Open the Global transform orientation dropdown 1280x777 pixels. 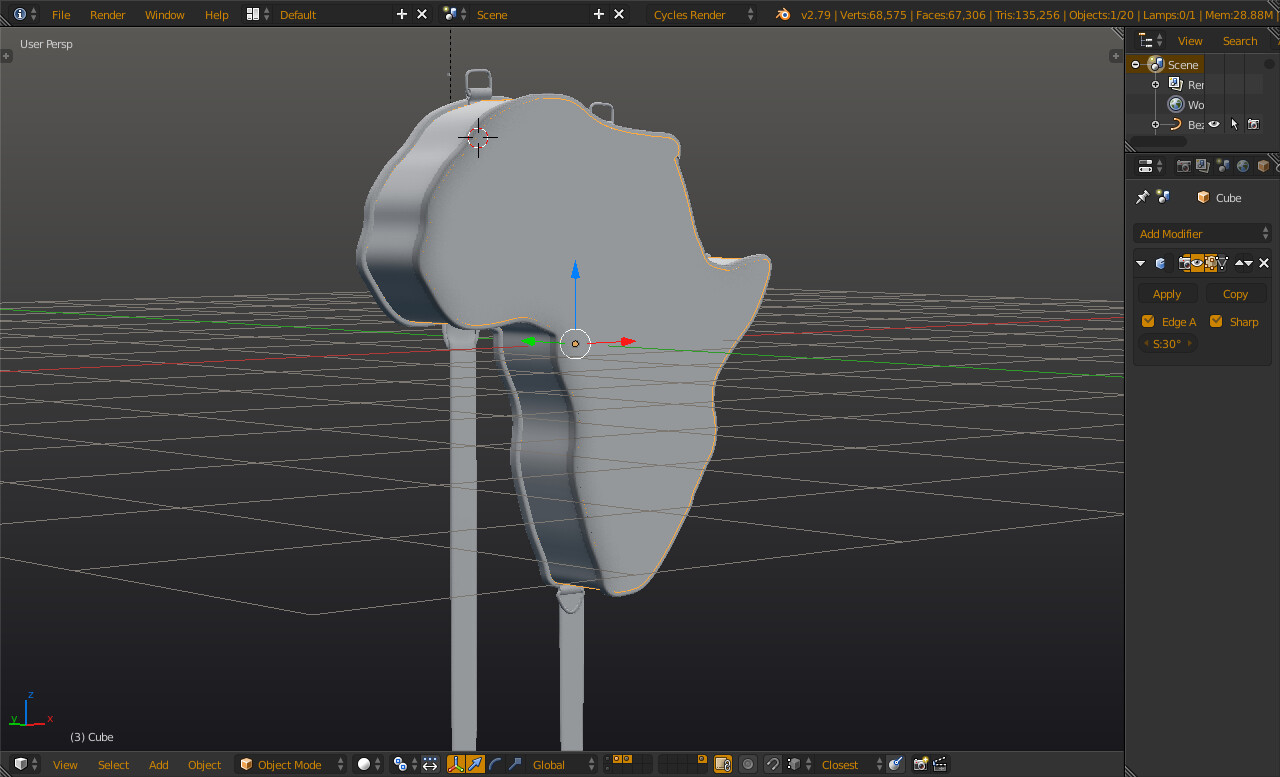coord(562,764)
